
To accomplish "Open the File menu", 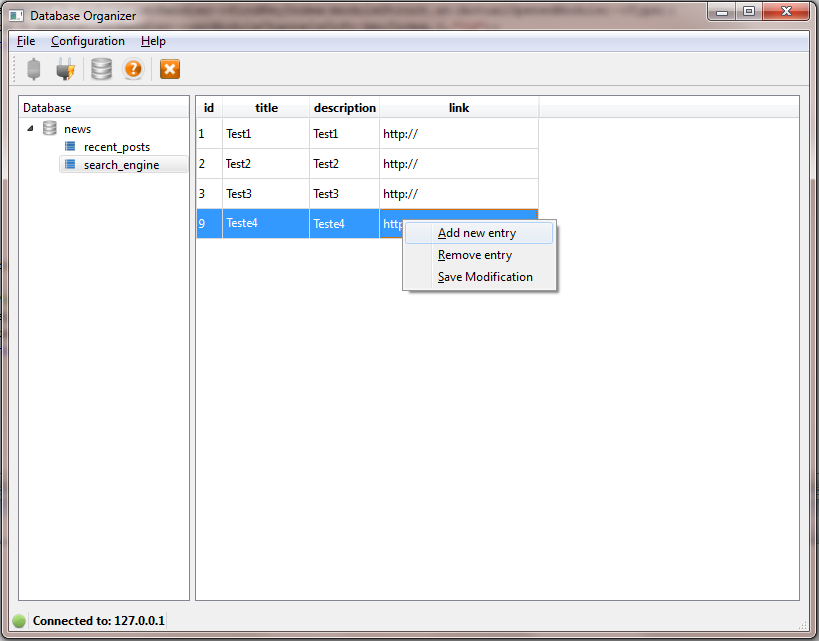I will (25, 41).
